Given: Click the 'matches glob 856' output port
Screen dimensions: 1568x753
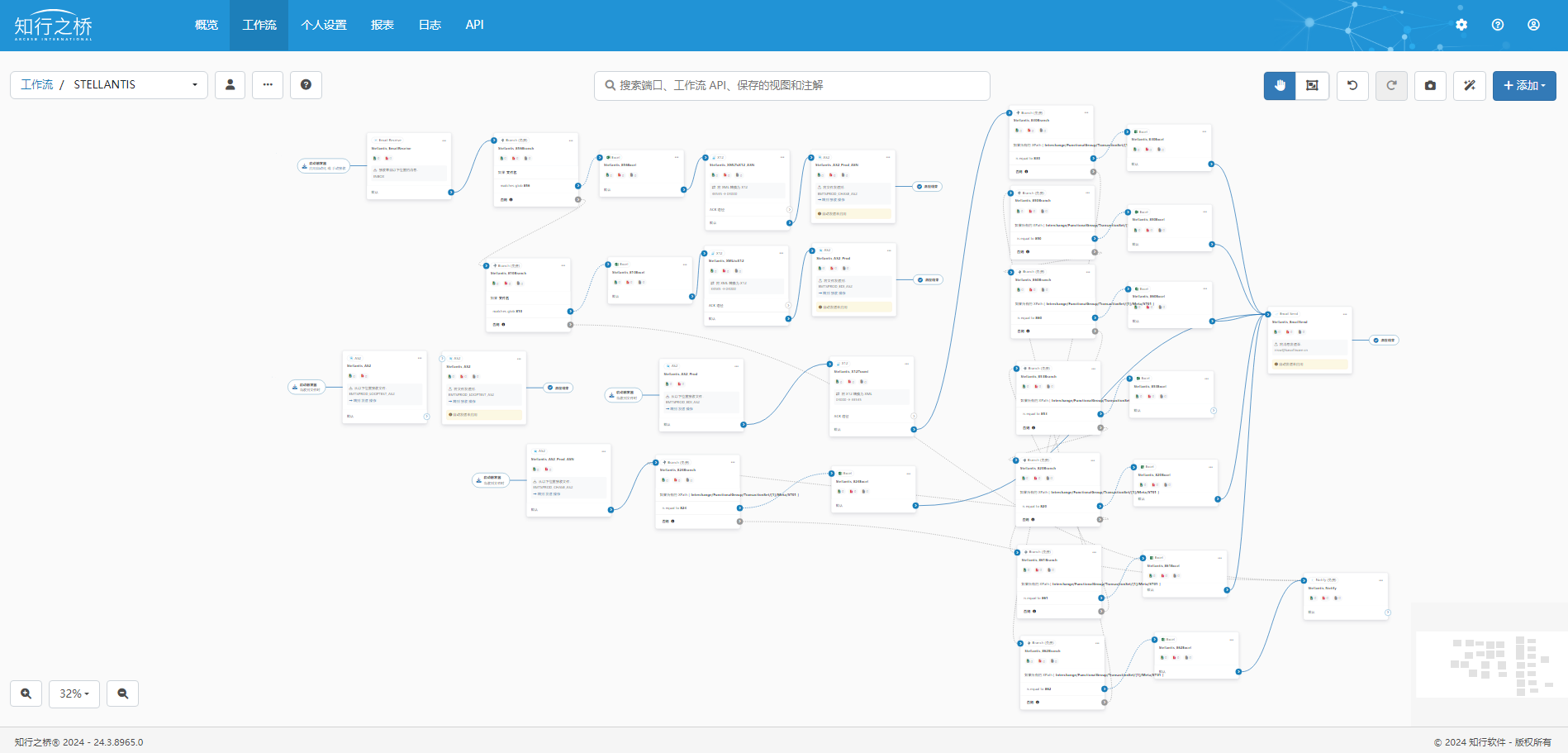Looking at the screenshot, I should click(577, 186).
